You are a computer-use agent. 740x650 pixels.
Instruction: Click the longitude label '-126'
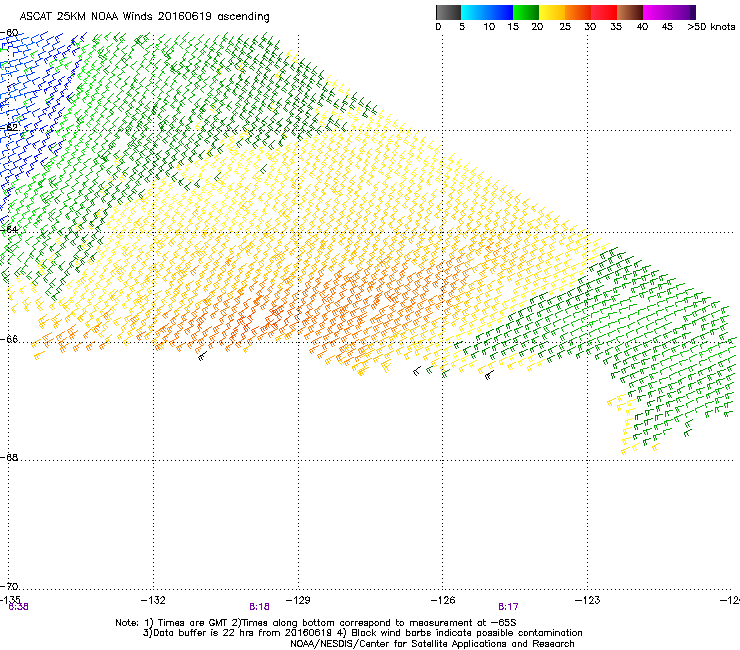pyautogui.click(x=443, y=600)
